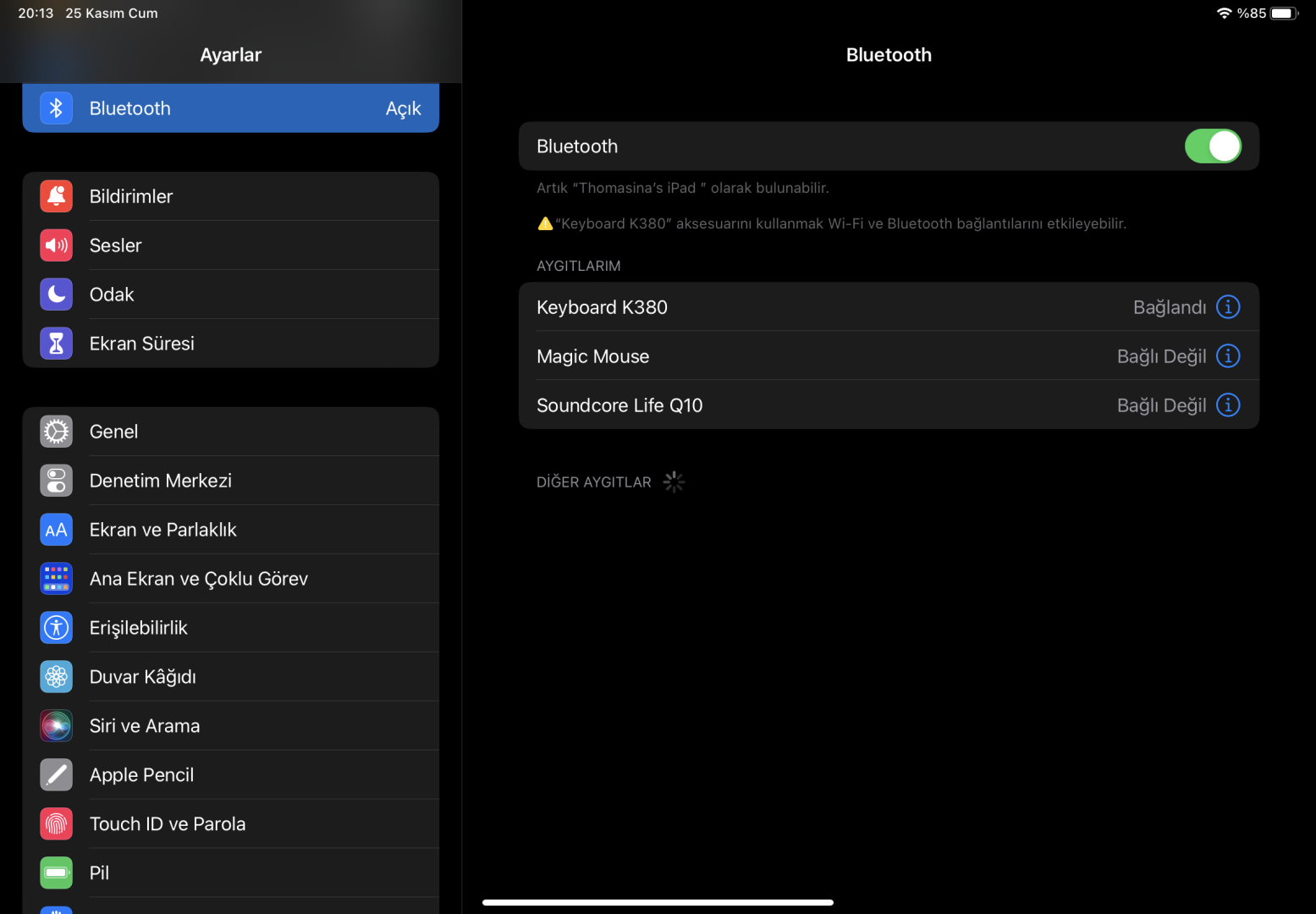
Task: Tap the Siri ve Arama icon
Action: 56,726
